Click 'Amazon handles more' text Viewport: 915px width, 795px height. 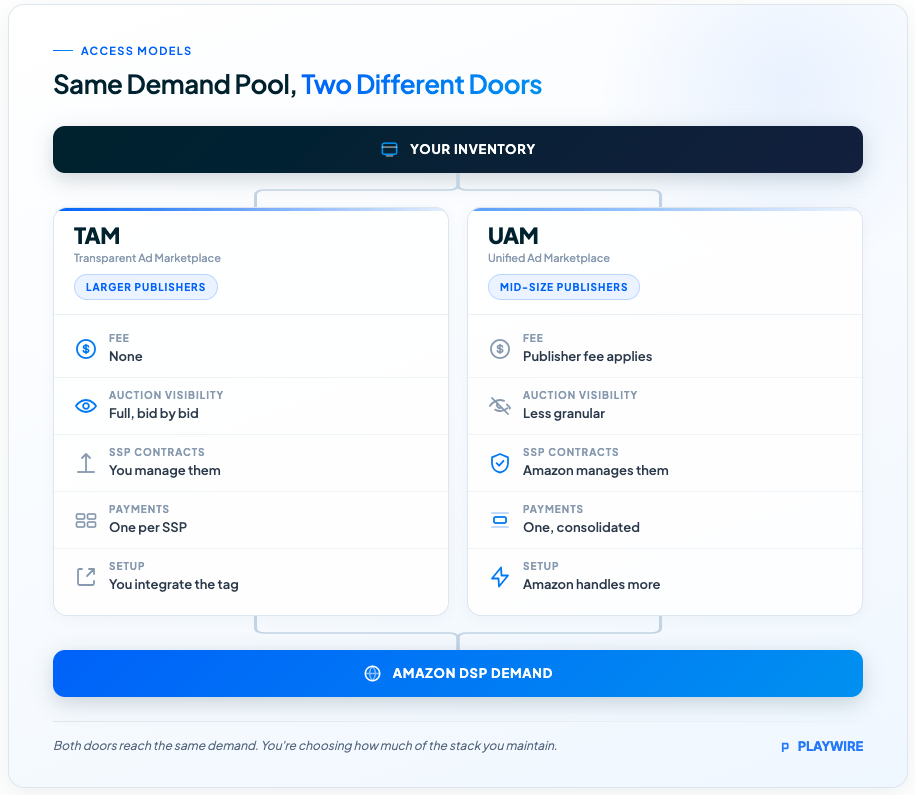coord(591,584)
